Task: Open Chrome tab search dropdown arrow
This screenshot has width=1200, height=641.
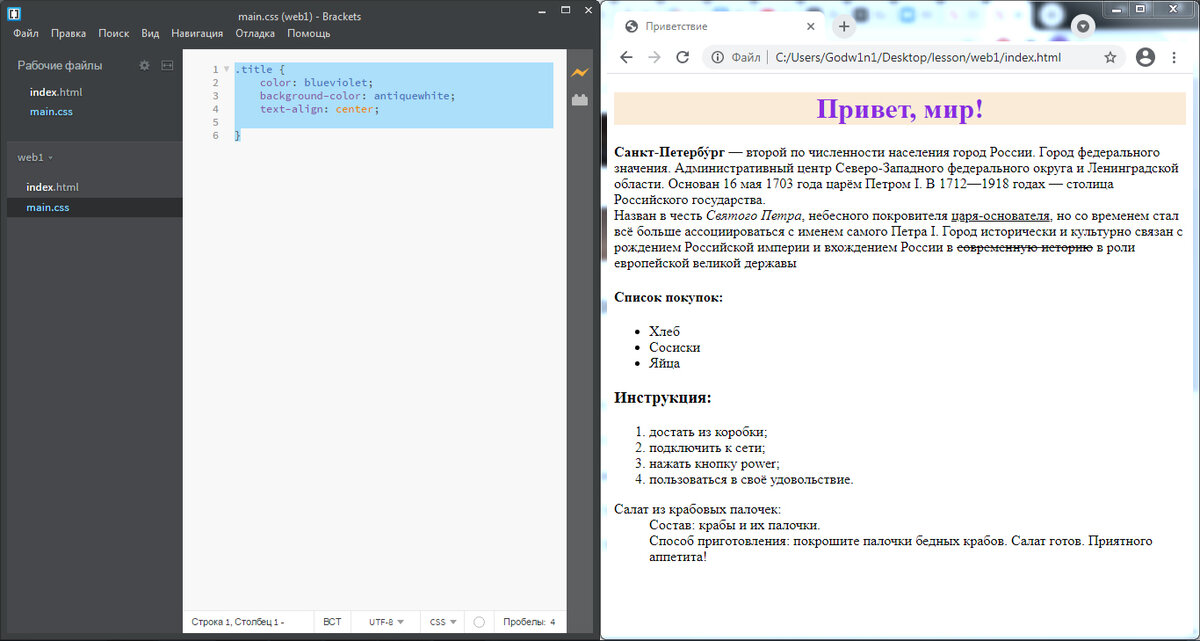Action: 1083,26
